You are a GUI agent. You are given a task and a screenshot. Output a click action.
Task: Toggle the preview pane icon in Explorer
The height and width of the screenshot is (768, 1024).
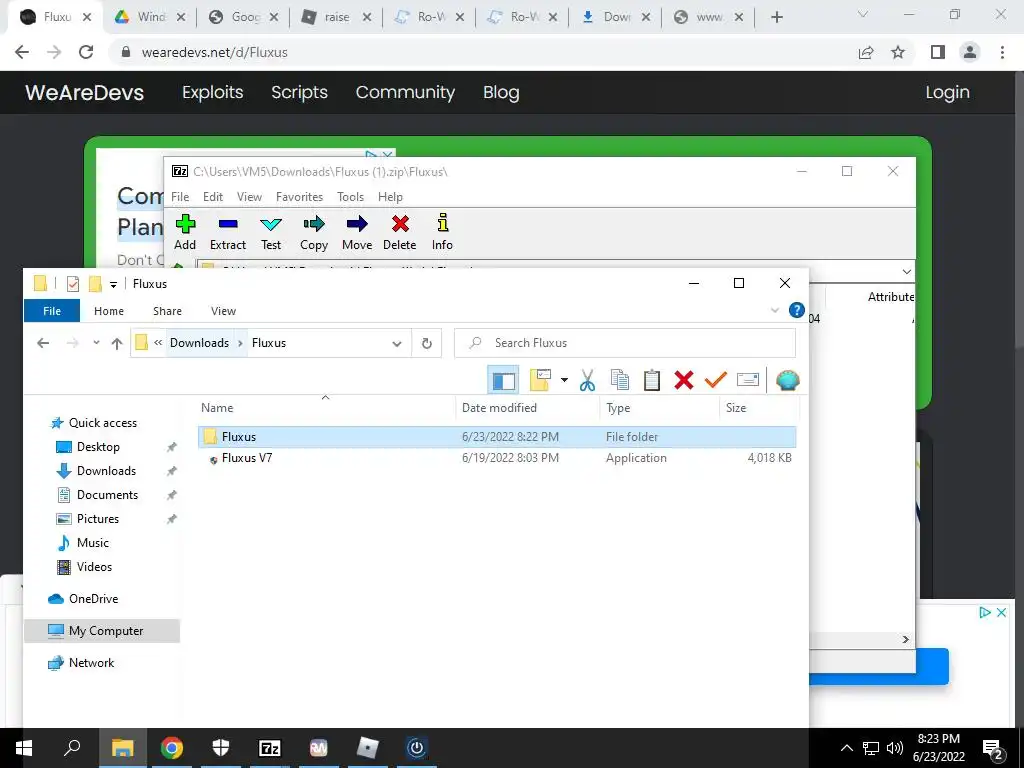tap(504, 380)
